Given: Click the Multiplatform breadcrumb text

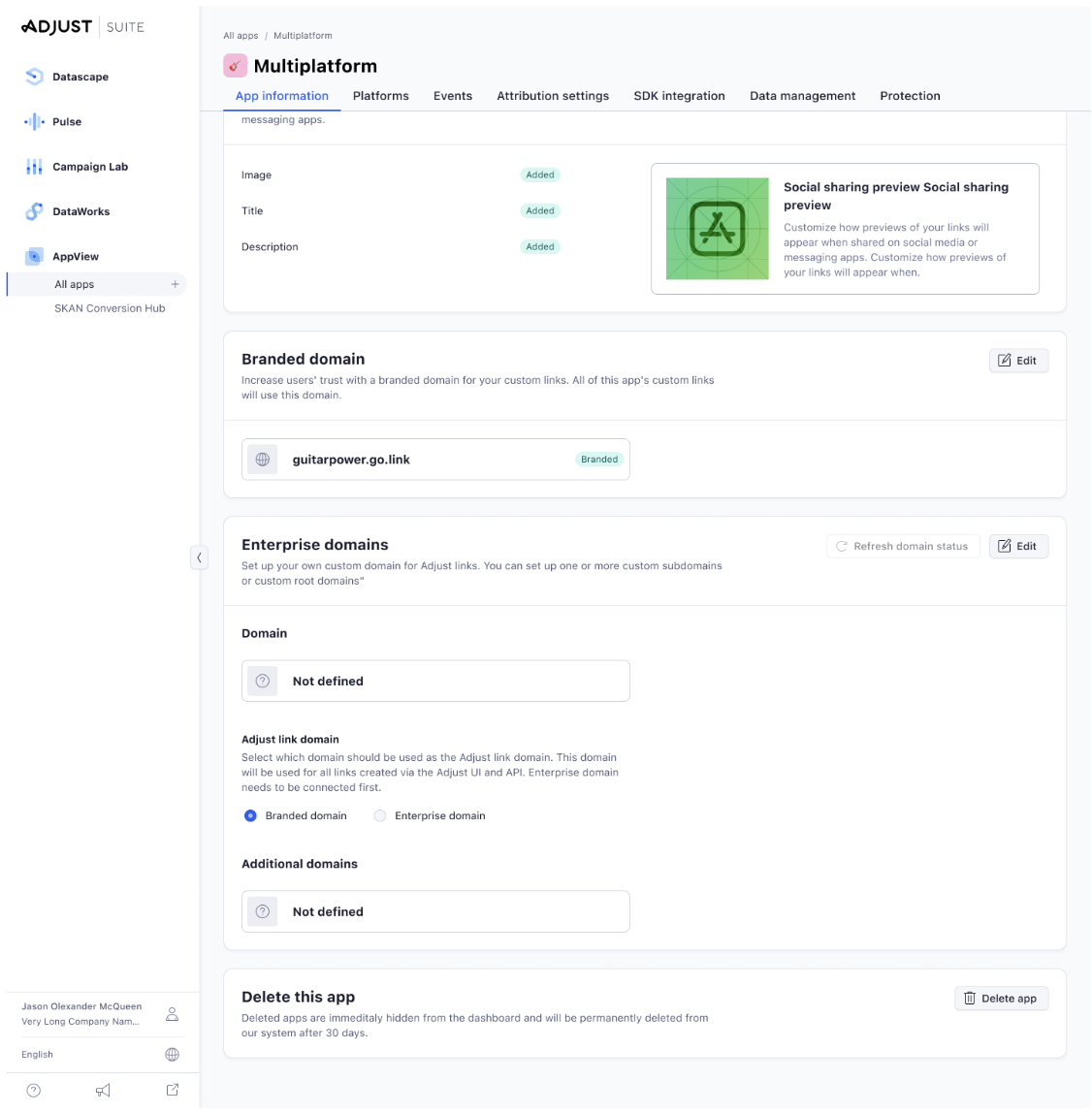Looking at the screenshot, I should (304, 36).
